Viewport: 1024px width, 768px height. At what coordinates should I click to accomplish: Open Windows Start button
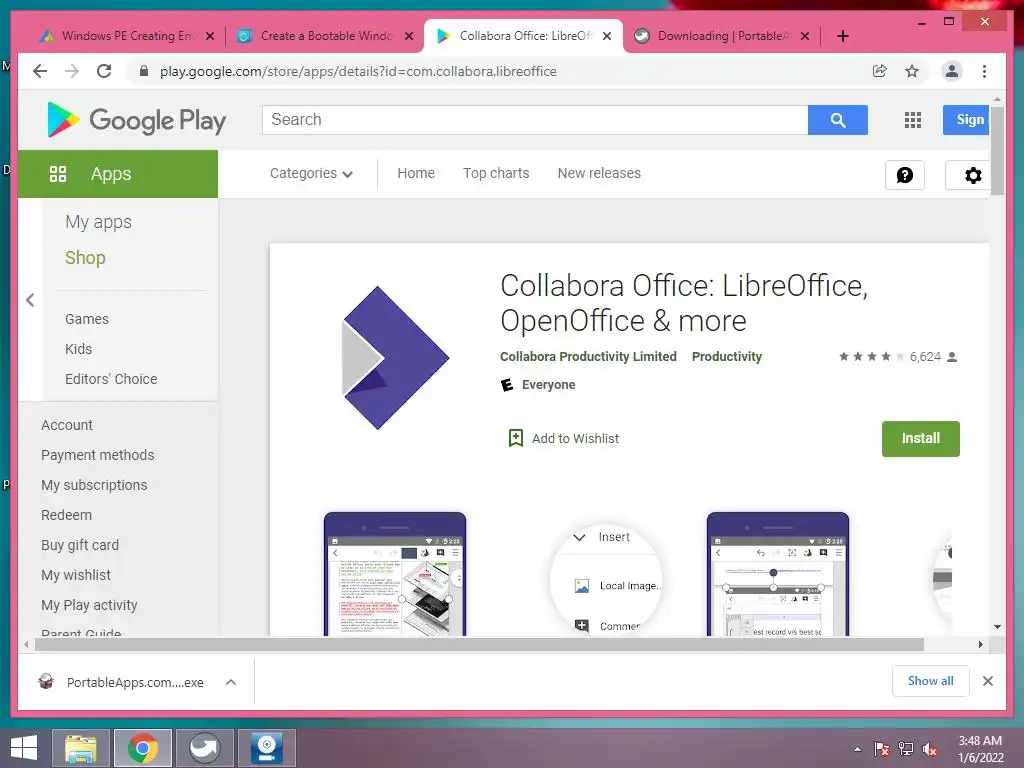(x=24, y=748)
